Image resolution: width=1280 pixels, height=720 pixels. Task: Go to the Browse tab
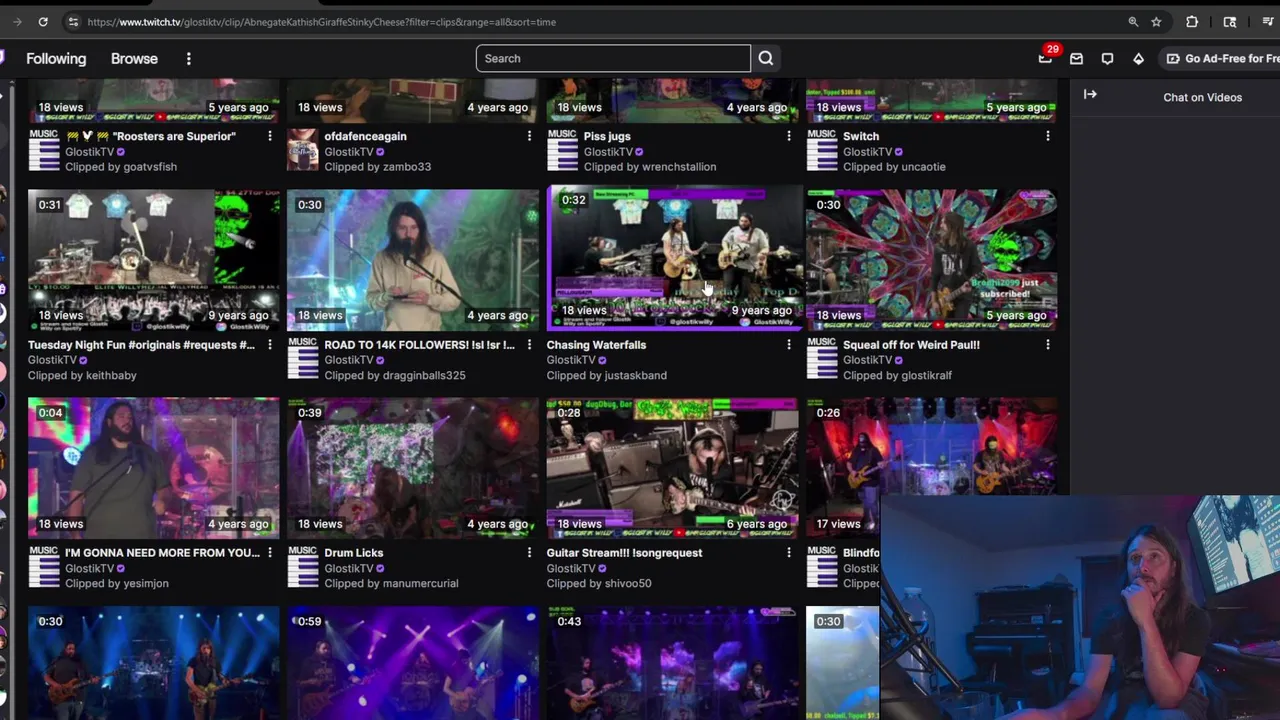click(134, 59)
